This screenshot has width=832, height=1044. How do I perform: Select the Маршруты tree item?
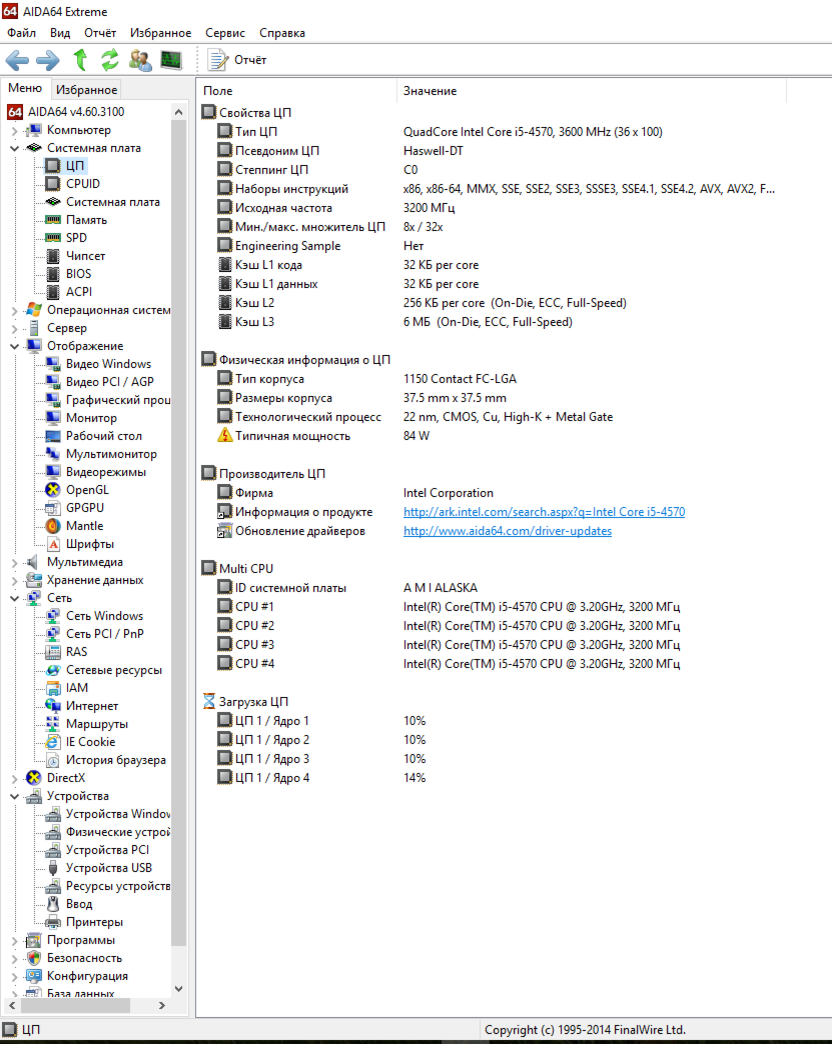[x=97, y=724]
